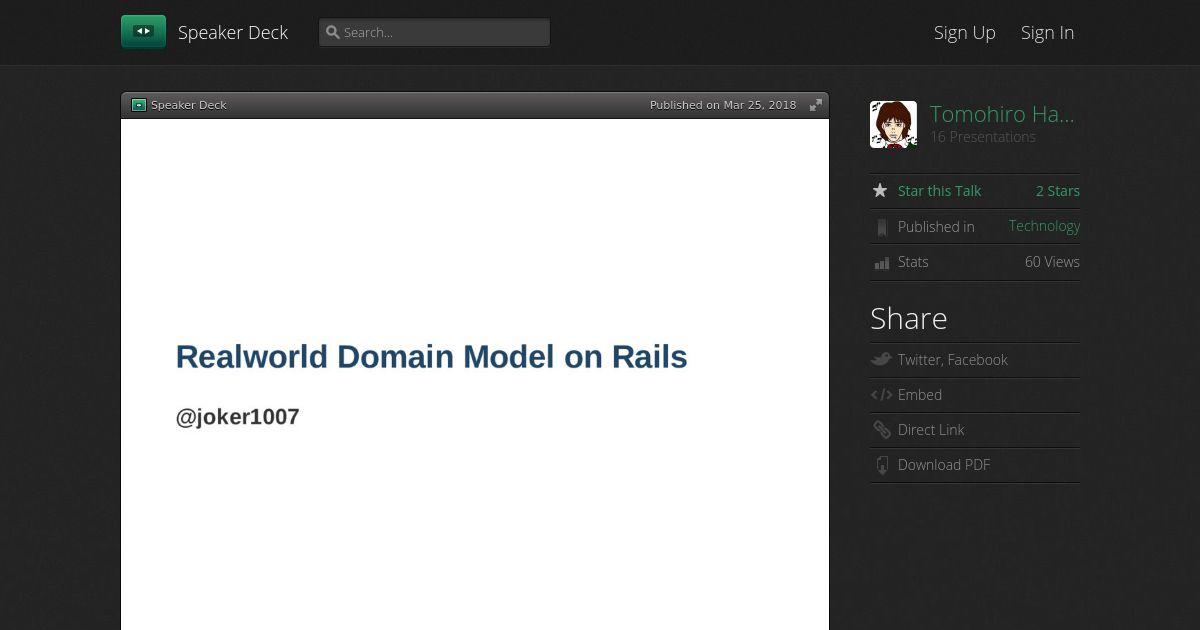Click the Published in label

pos(936,227)
